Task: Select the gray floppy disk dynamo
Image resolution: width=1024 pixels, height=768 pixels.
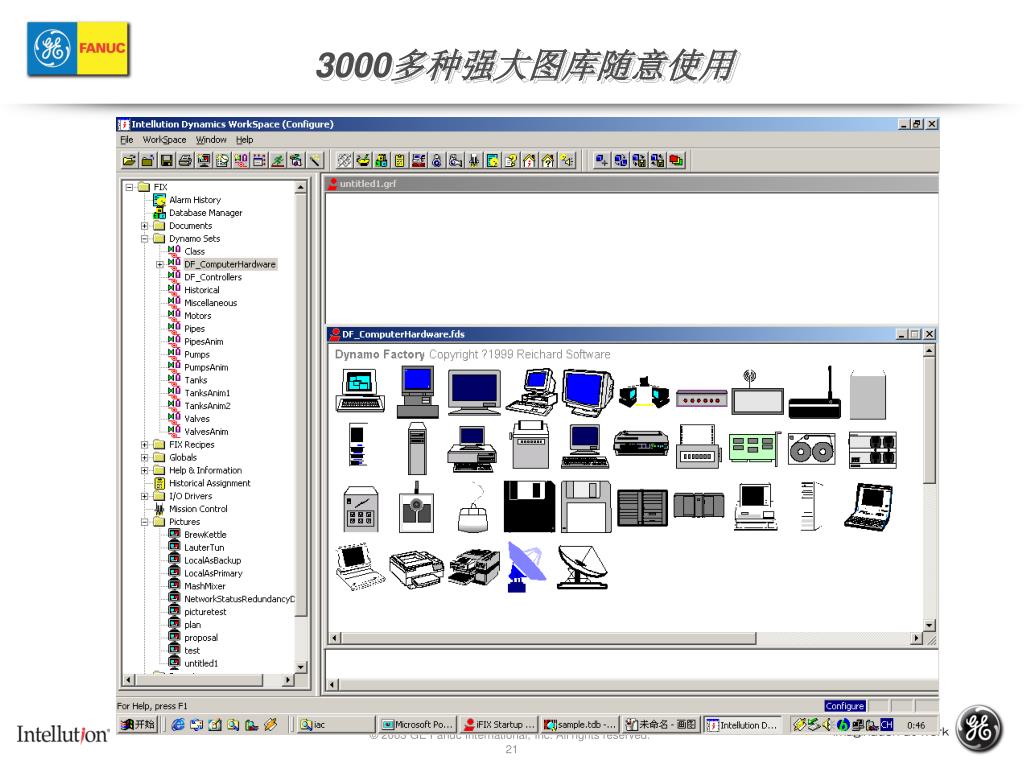Action: (586, 507)
